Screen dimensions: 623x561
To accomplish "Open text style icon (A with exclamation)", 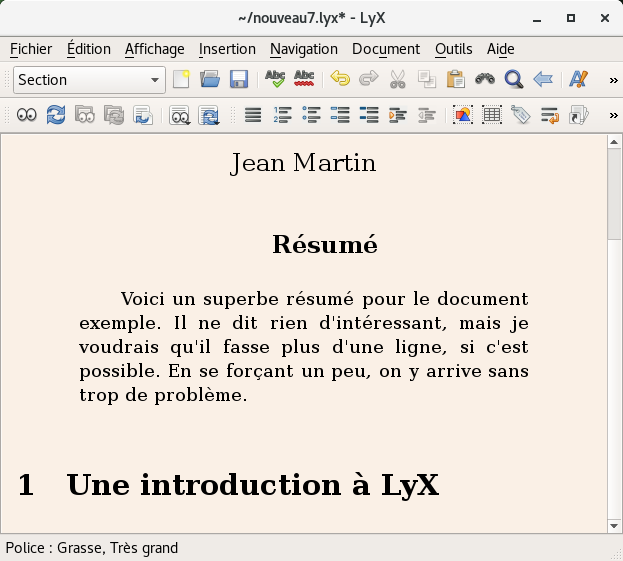I will 578,79.
